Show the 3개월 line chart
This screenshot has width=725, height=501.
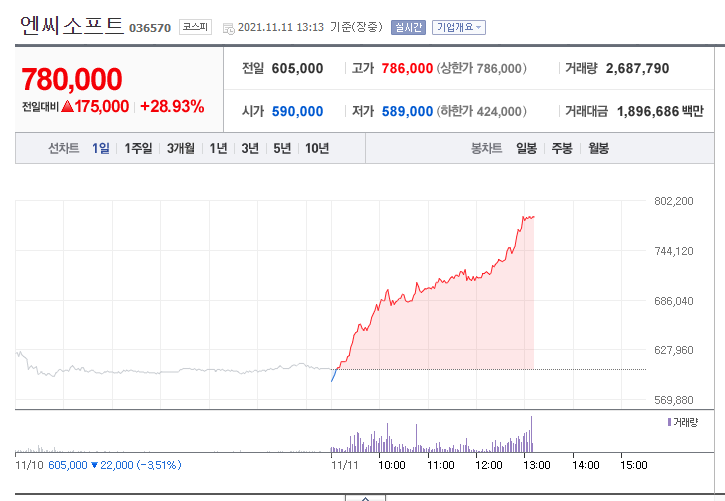181,148
